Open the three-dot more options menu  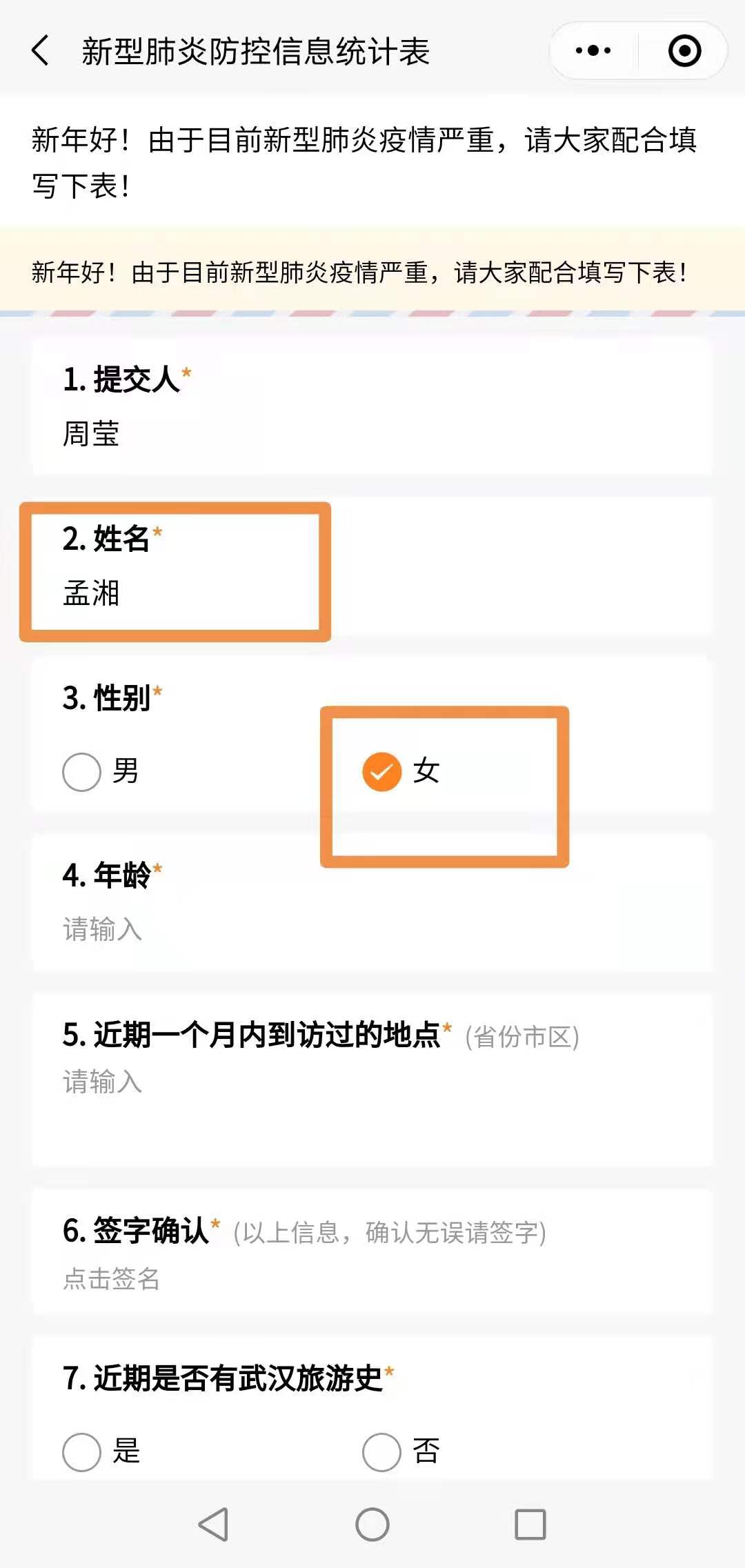point(593,51)
